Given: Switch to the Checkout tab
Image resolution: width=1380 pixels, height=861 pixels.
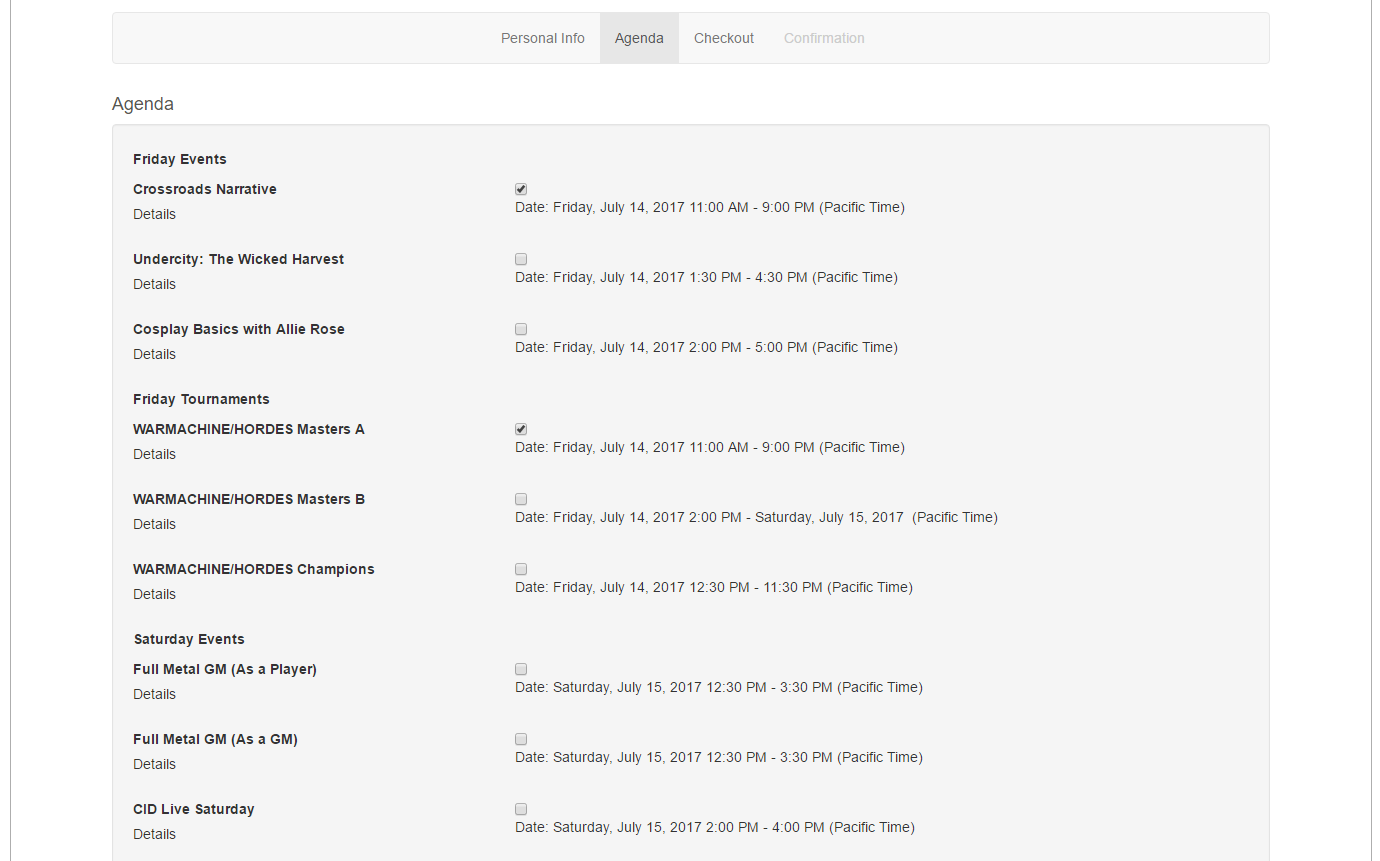Looking at the screenshot, I should point(724,38).
